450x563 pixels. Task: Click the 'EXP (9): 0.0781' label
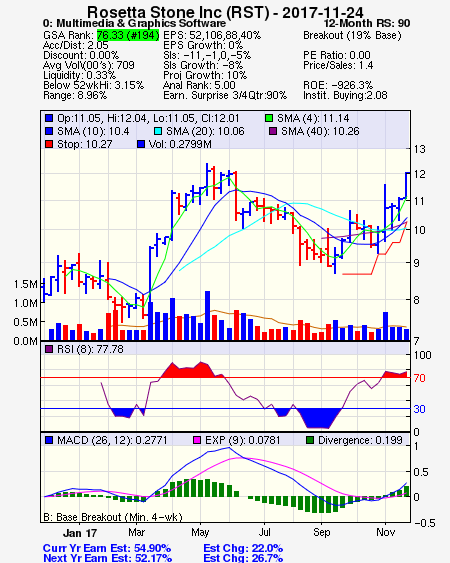click(x=242, y=440)
